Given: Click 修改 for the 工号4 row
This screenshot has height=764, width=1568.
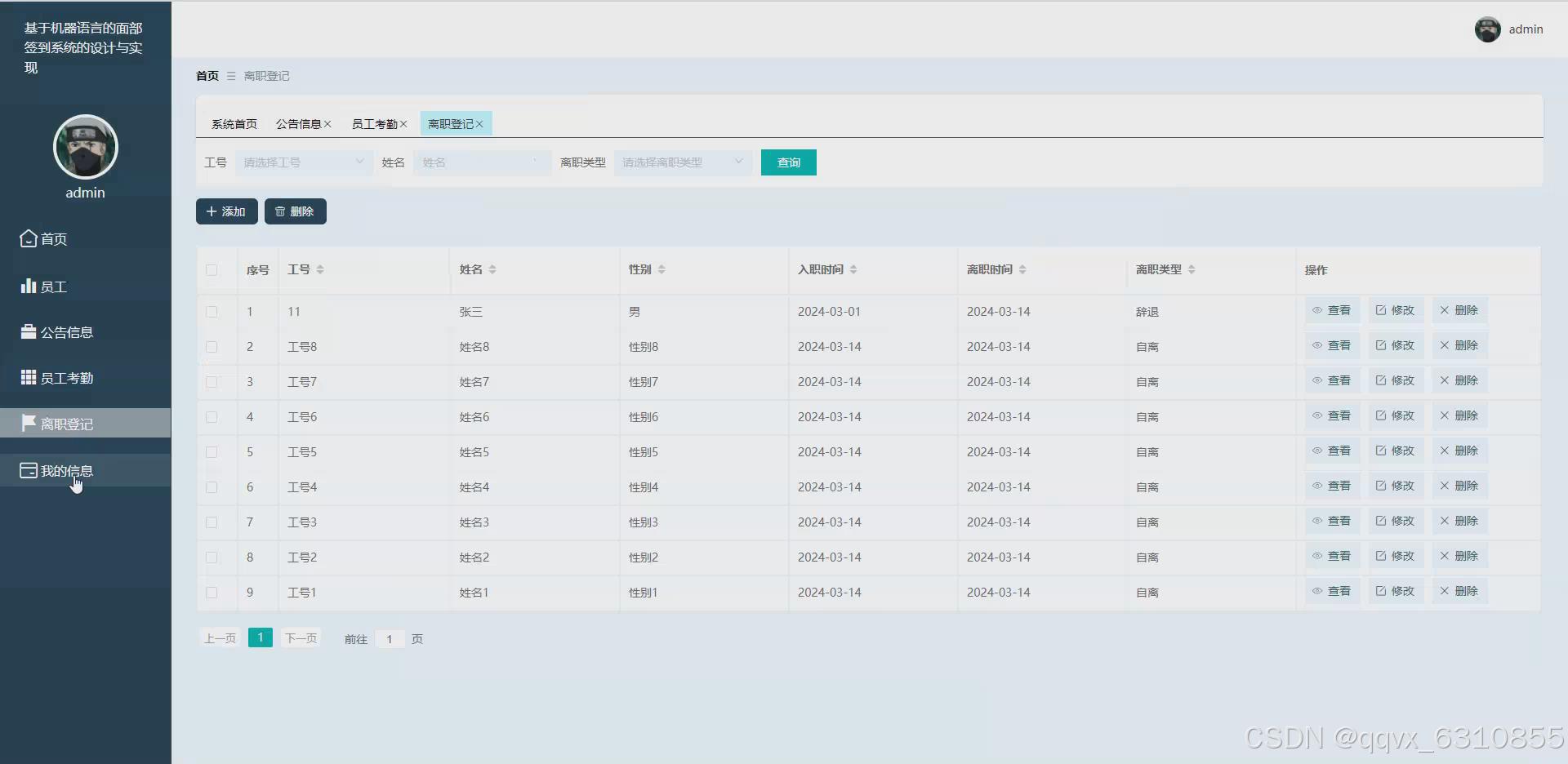Looking at the screenshot, I should point(1396,486).
